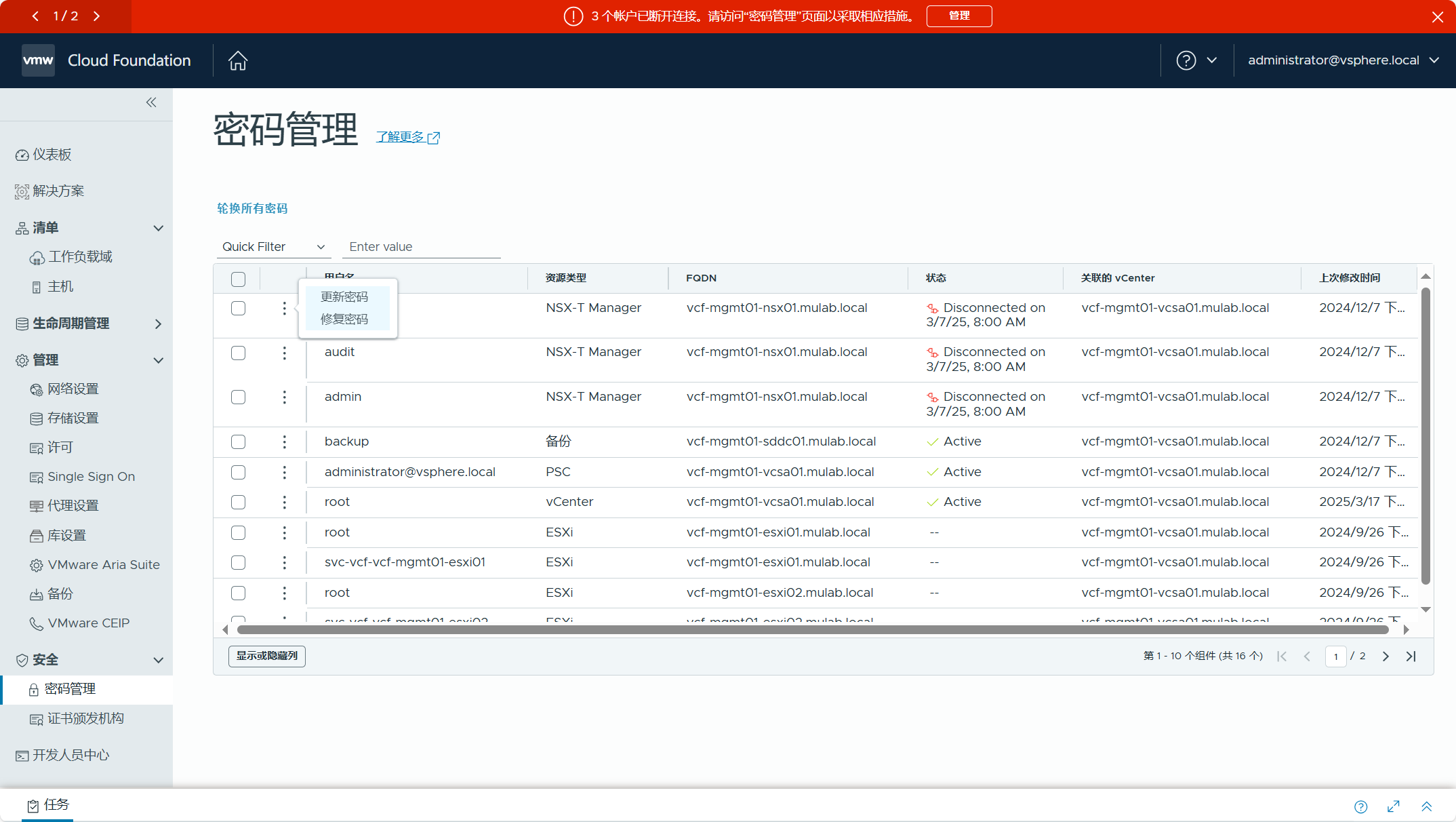Dismiss the red alert banner
1456x822 pixels.
1437,17
